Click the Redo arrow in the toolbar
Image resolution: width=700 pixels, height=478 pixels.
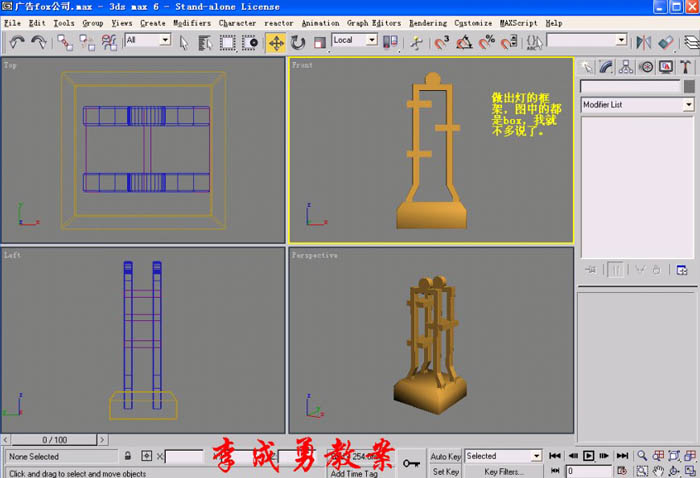click(39, 42)
